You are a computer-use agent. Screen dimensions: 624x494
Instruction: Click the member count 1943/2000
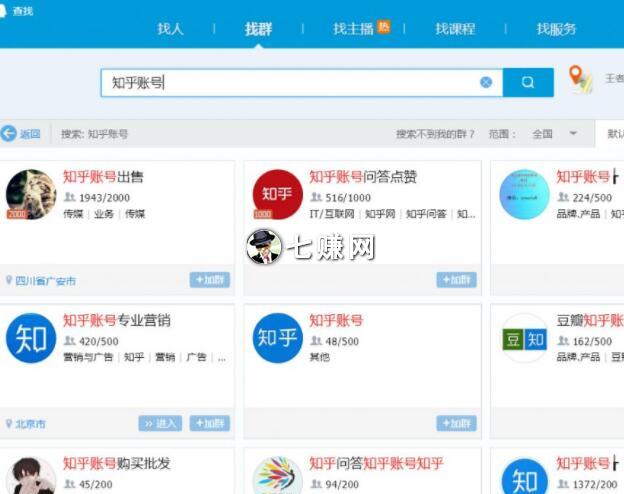pos(104,197)
